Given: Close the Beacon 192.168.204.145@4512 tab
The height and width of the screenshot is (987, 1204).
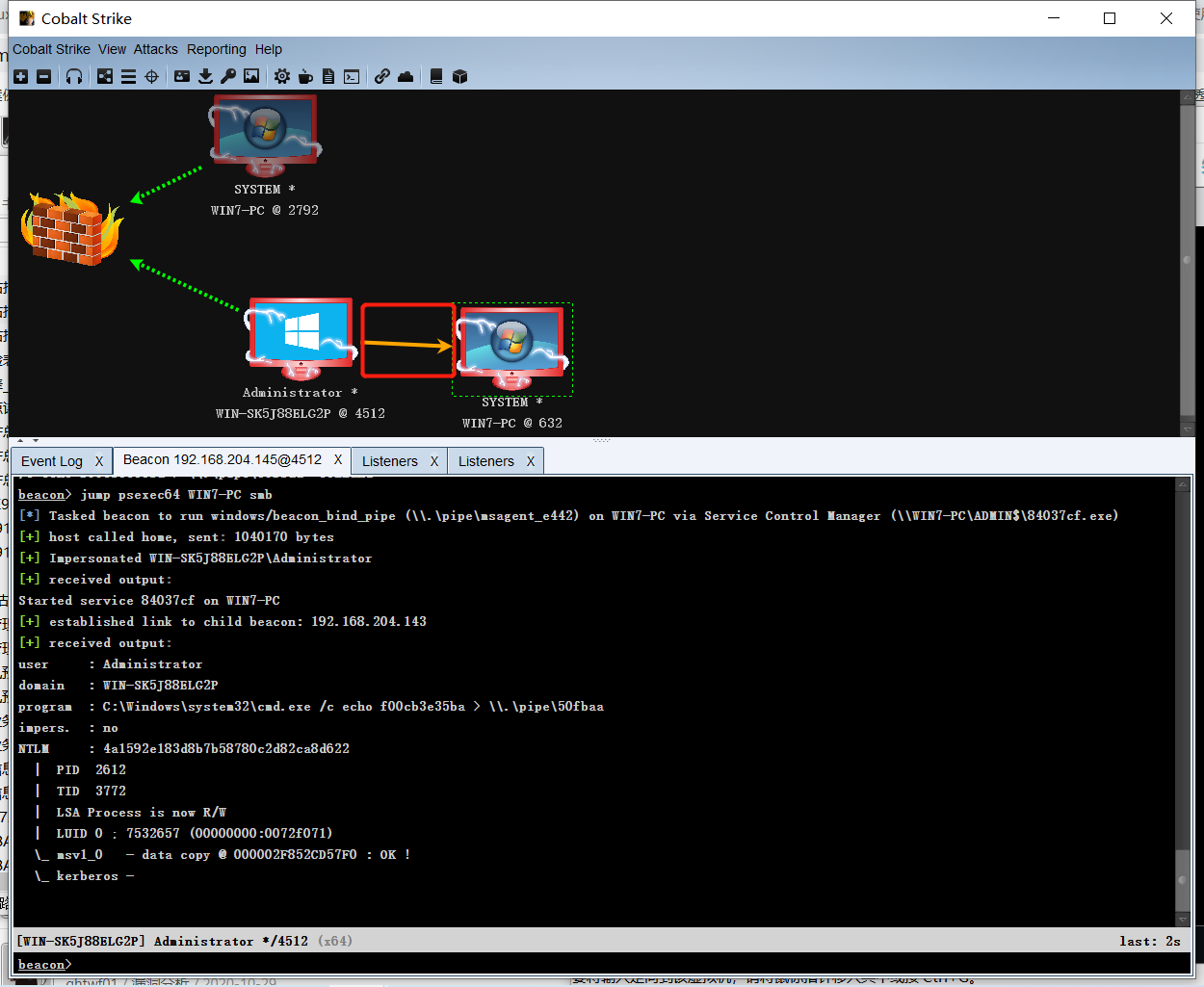Looking at the screenshot, I should [x=338, y=459].
